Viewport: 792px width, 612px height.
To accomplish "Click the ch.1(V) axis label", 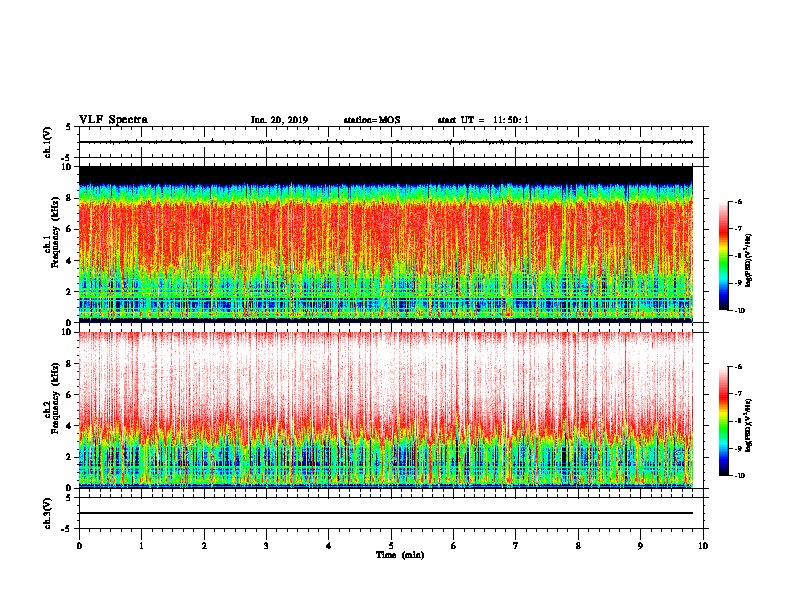I will [48, 142].
